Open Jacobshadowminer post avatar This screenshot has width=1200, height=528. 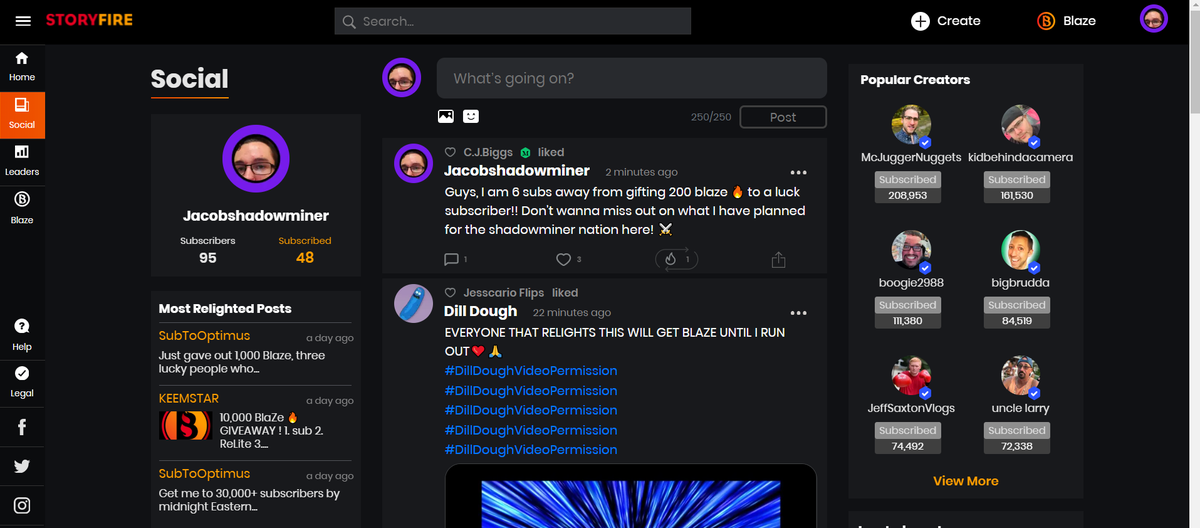[413, 163]
